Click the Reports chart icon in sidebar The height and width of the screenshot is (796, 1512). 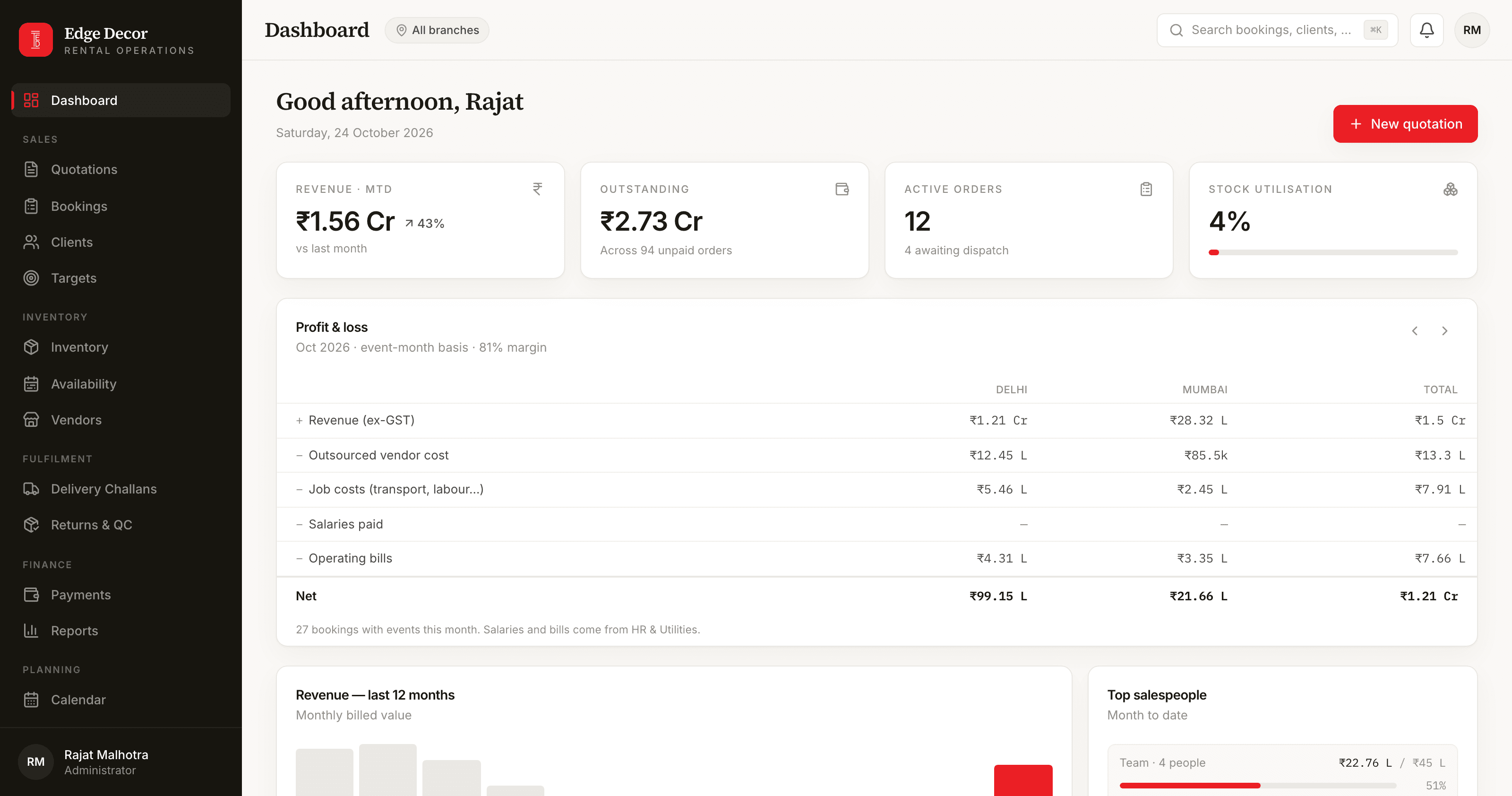point(31,631)
